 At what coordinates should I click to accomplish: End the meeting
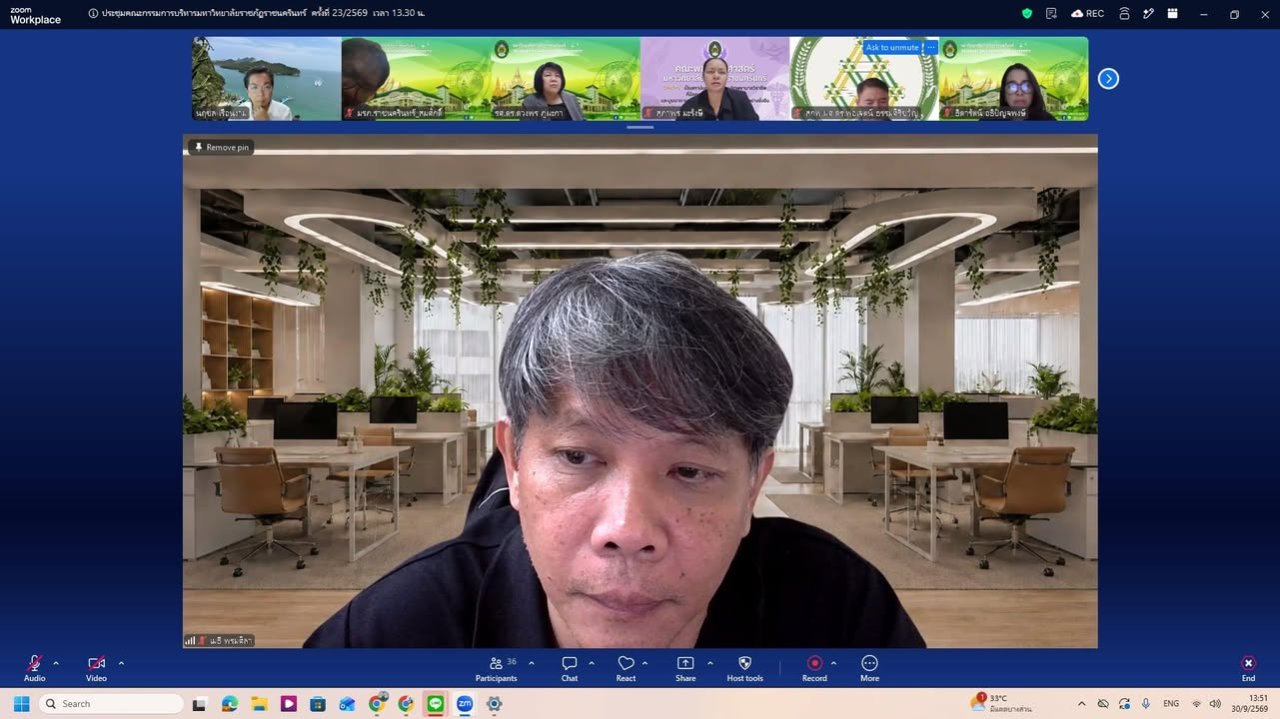(1248, 668)
